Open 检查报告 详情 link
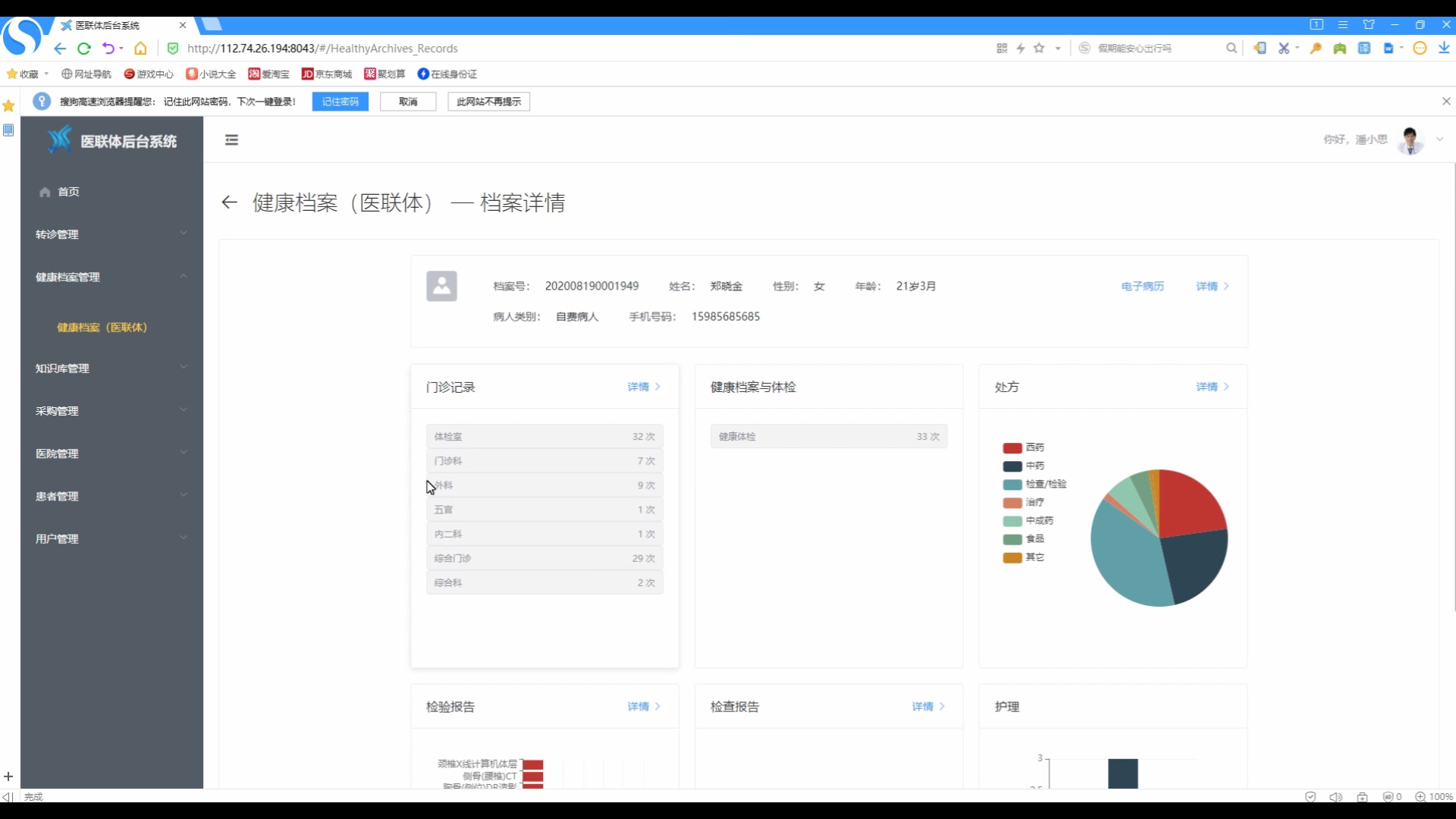The height and width of the screenshot is (819, 1456). [x=927, y=707]
